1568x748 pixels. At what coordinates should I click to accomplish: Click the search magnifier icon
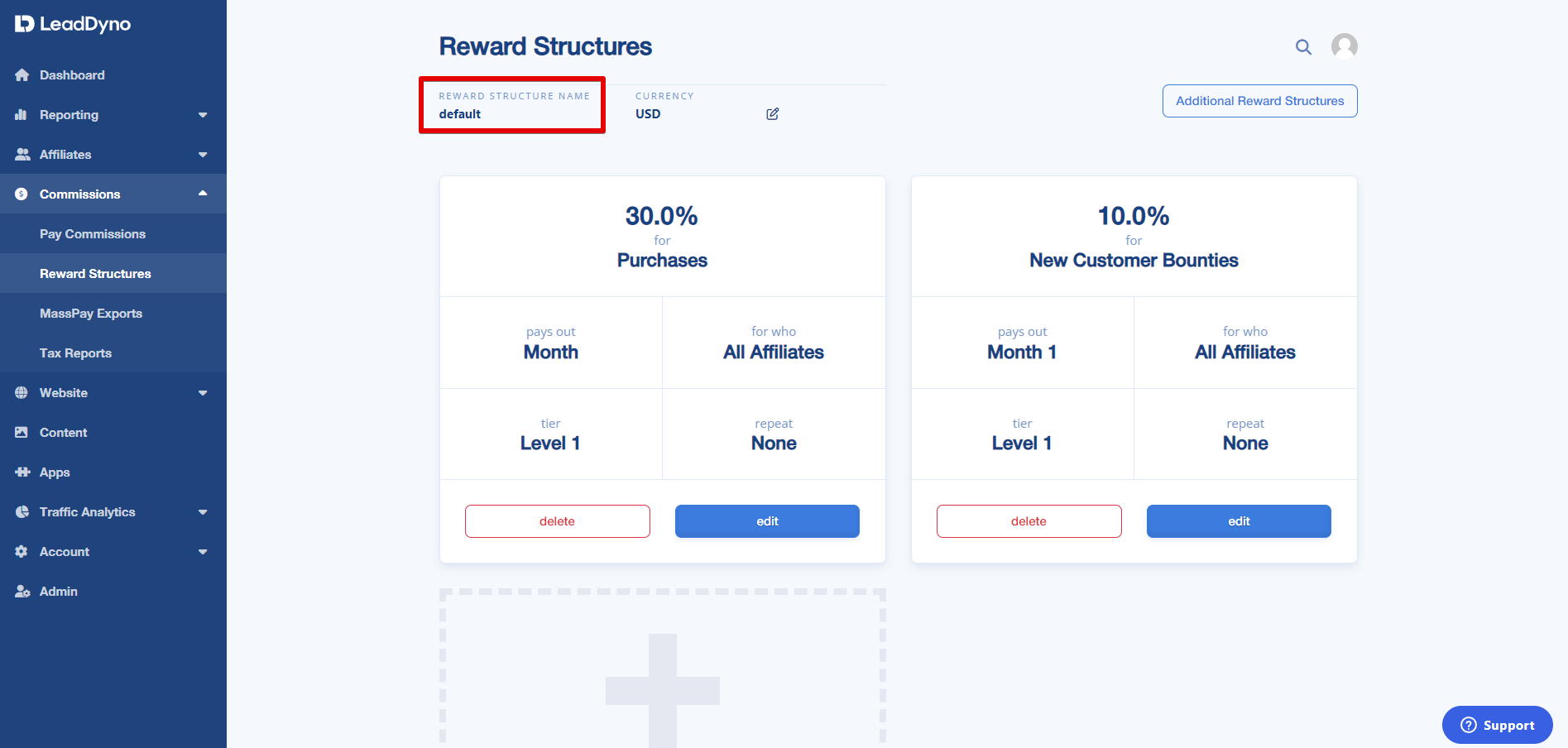[1303, 47]
